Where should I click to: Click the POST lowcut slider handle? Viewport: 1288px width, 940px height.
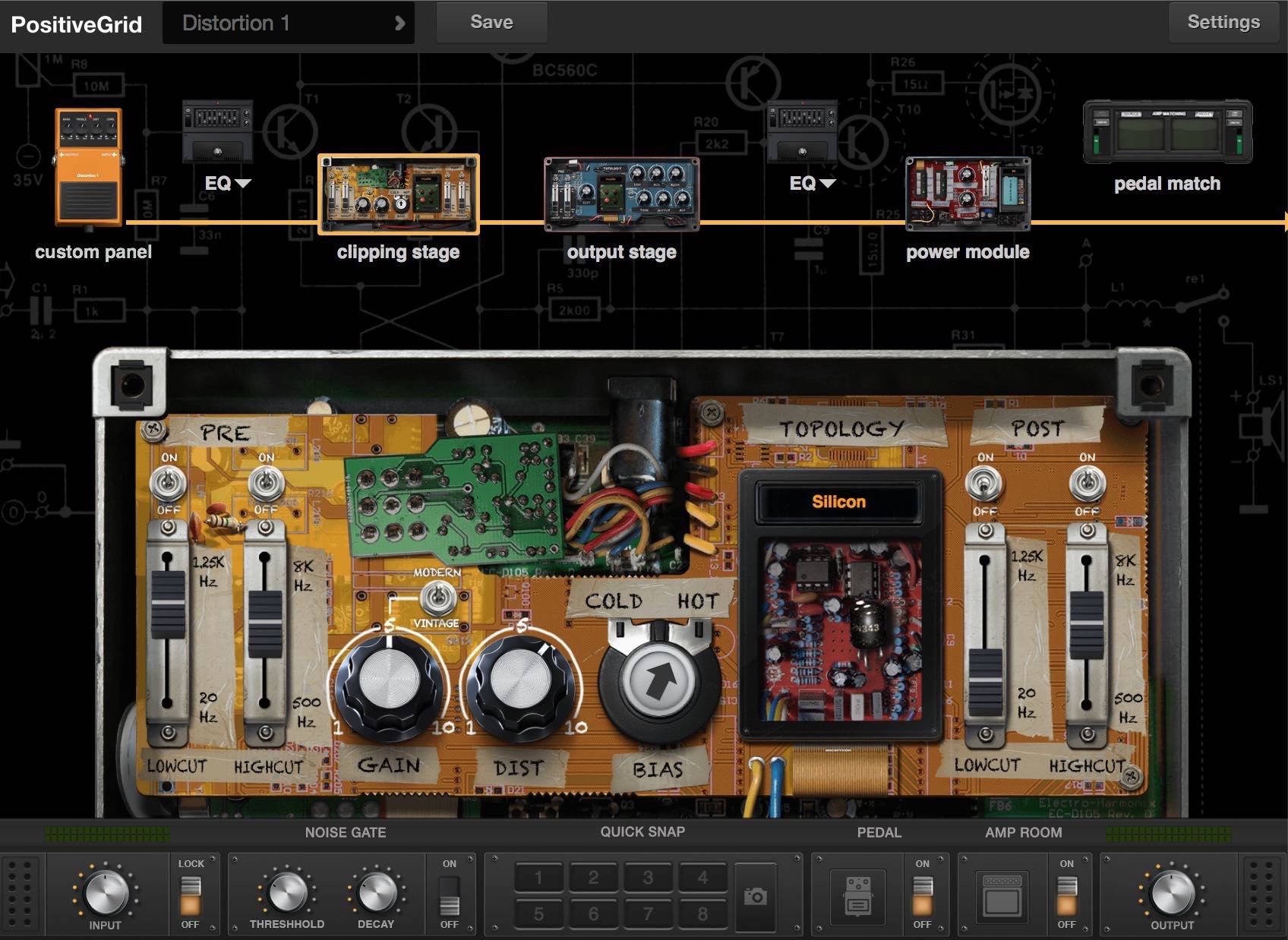tap(985, 683)
